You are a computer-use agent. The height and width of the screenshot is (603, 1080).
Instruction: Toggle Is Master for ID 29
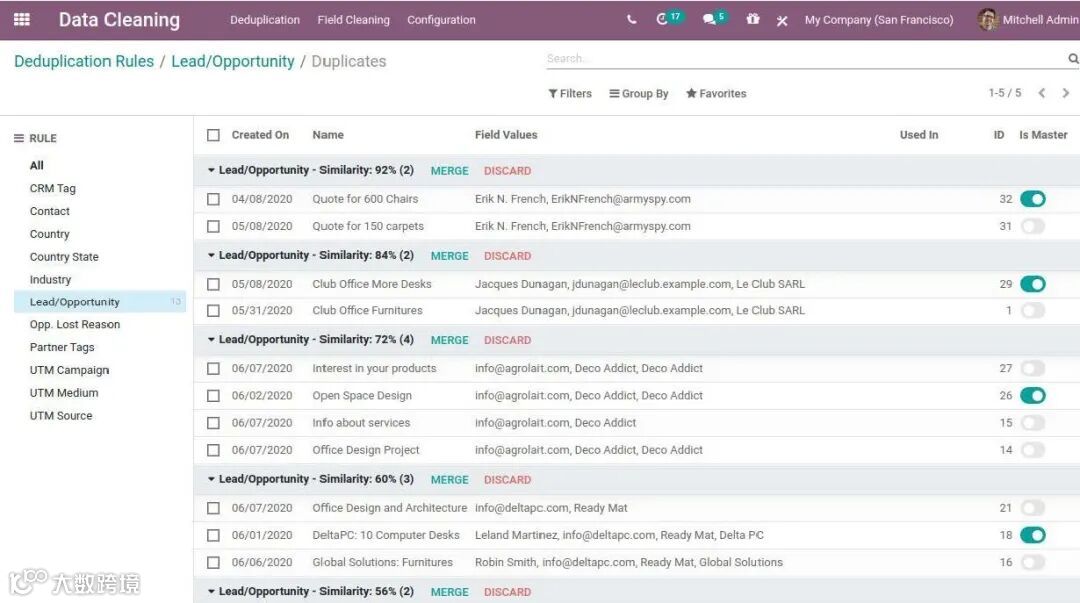[1032, 284]
